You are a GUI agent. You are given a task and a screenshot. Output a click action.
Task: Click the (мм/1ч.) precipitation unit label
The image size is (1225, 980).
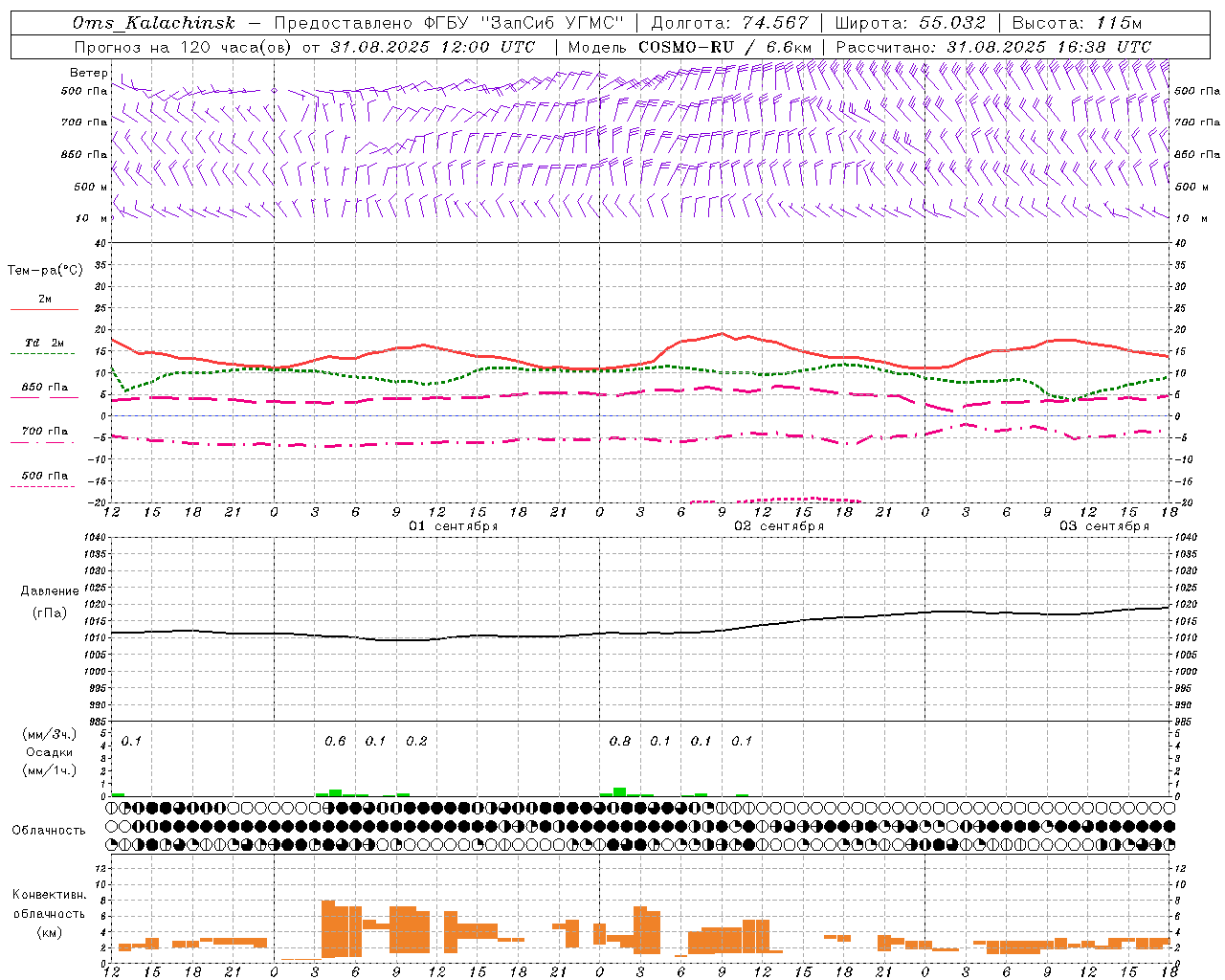tap(50, 770)
